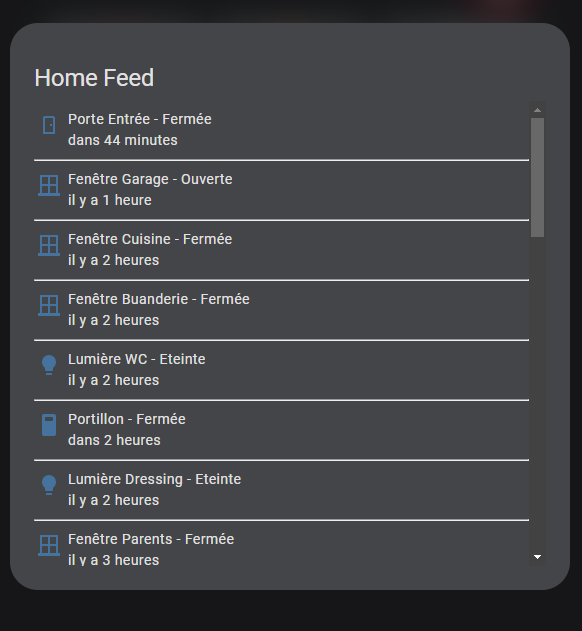Click the gate icon beside Portillon

coord(49,425)
